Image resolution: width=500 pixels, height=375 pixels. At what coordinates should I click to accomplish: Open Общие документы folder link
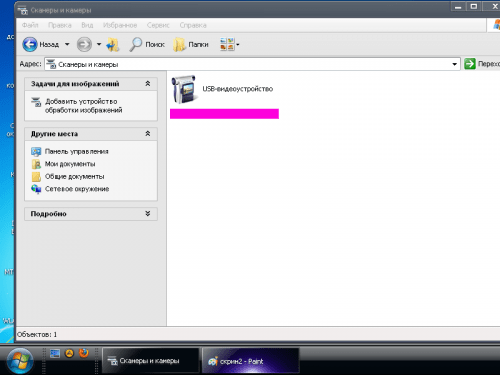(75, 177)
